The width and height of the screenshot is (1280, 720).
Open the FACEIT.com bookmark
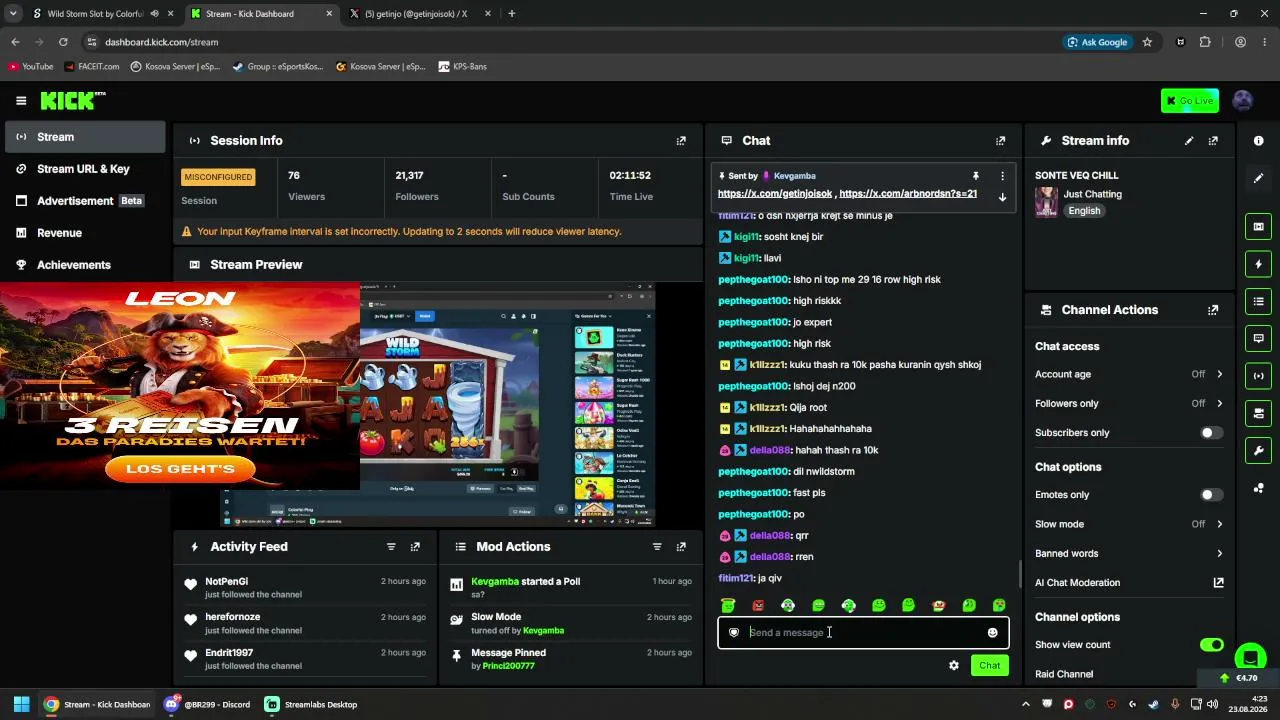coord(91,67)
